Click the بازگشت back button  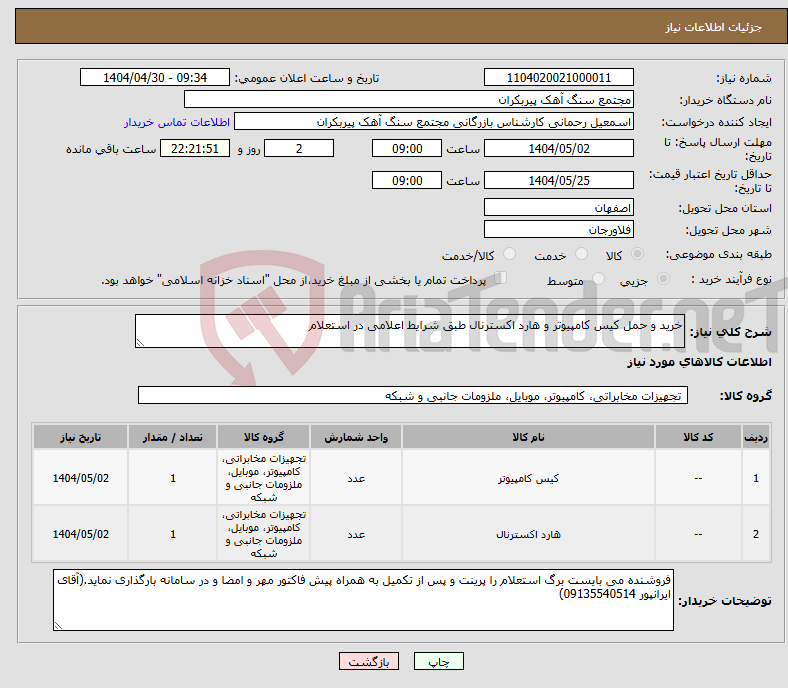coord(369,661)
